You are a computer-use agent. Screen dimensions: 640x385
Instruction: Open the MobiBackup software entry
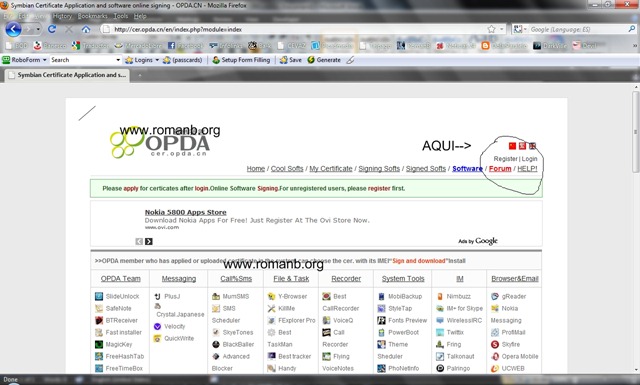pos(405,296)
